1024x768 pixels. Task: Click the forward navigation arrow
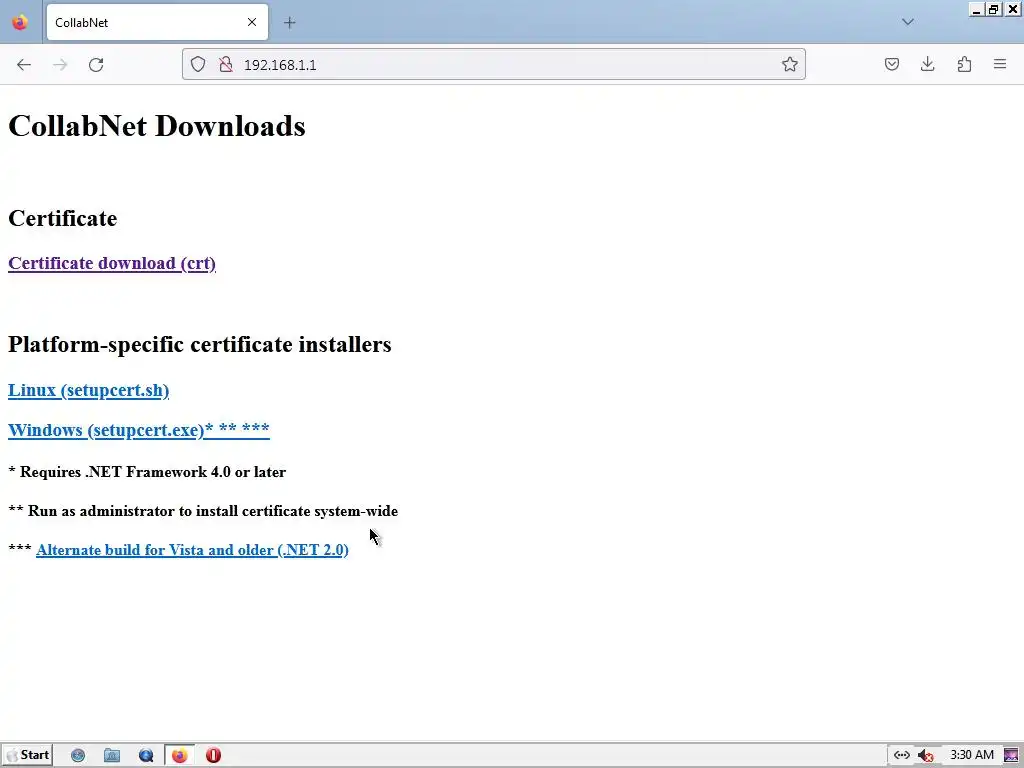click(x=60, y=65)
